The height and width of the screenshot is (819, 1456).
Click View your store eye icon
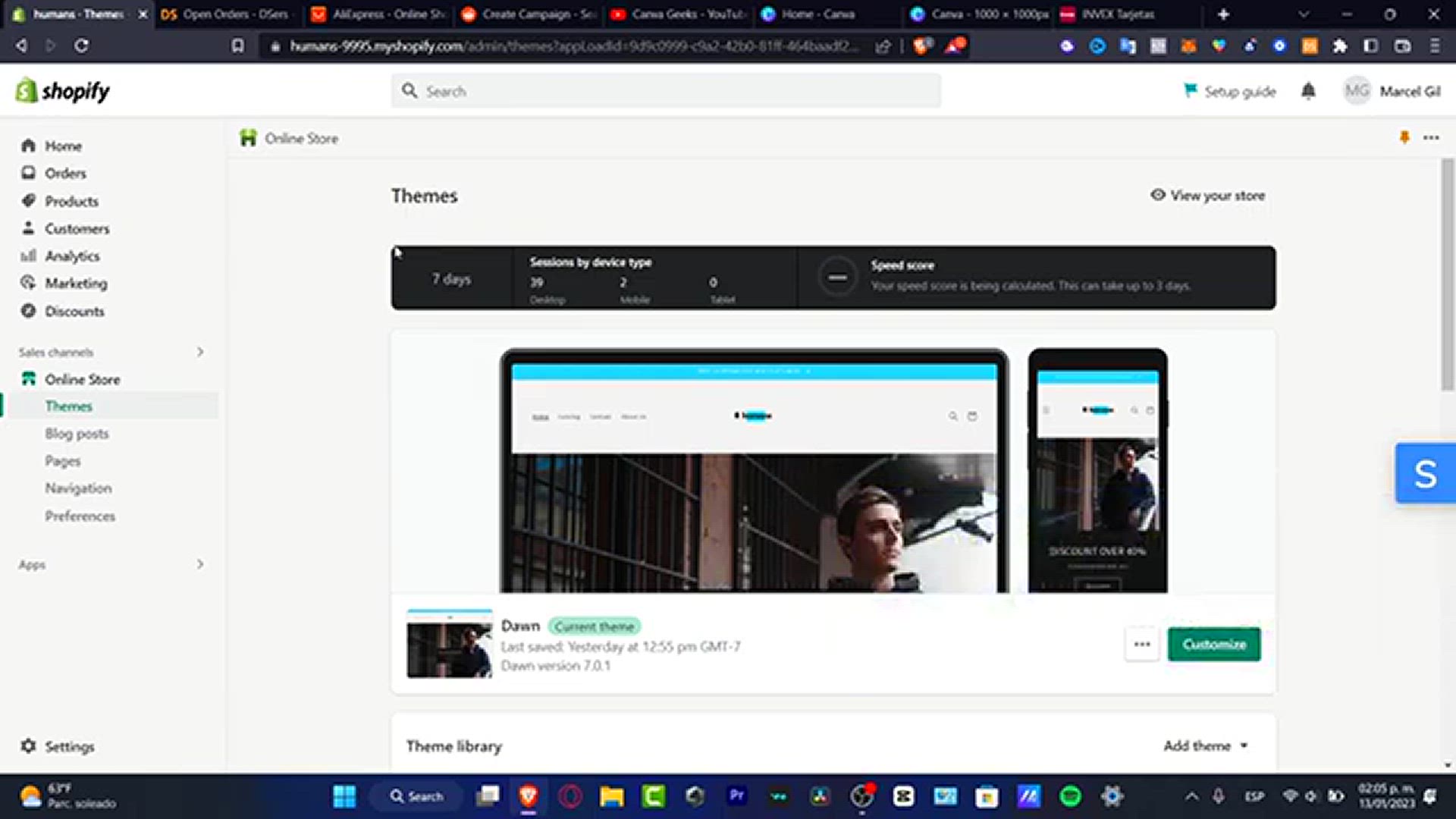pos(1158,195)
